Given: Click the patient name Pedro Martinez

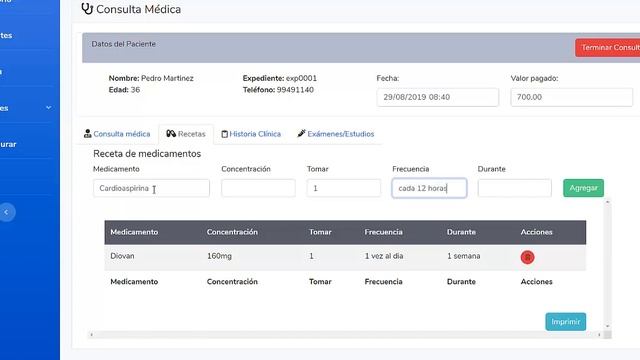Looking at the screenshot, I should [x=167, y=78].
